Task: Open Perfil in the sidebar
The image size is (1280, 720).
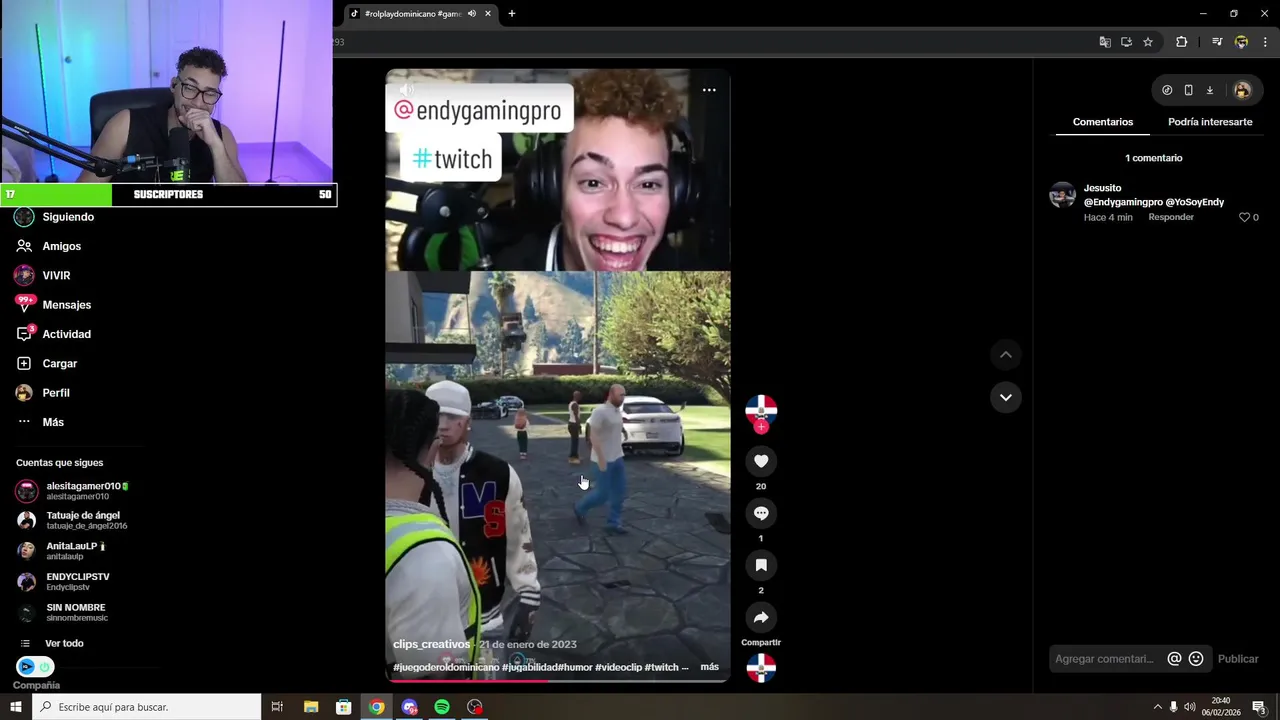Action: [44, 393]
